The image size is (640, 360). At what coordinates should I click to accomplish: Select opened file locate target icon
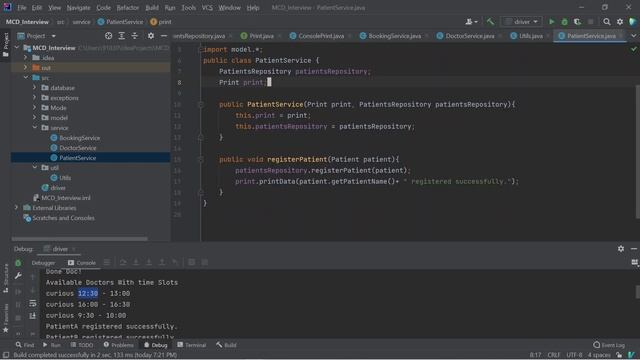click(x=108, y=36)
